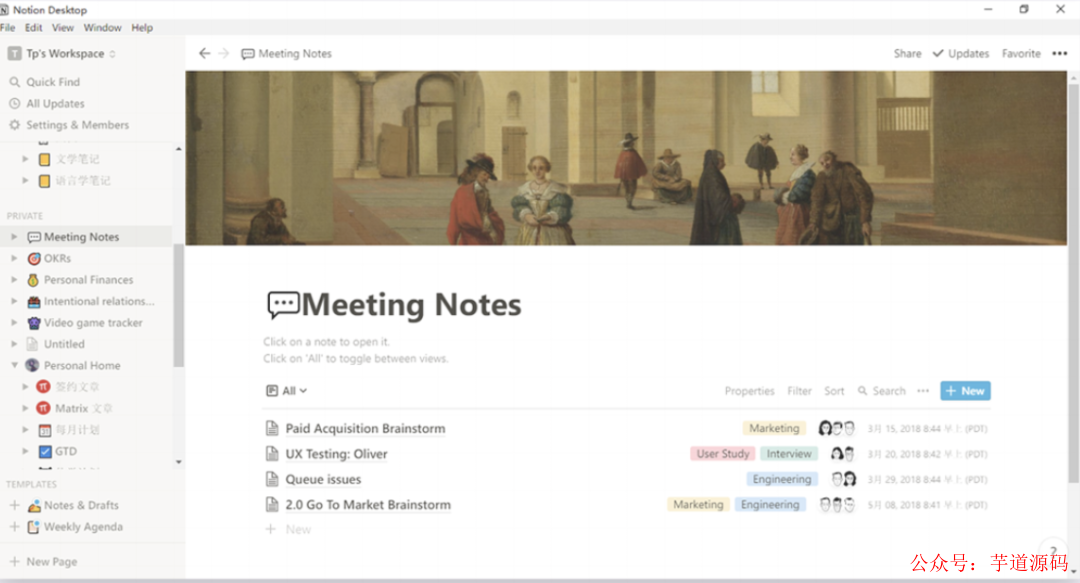
Task: Click the All Updates clock icon
Action: pos(14,103)
